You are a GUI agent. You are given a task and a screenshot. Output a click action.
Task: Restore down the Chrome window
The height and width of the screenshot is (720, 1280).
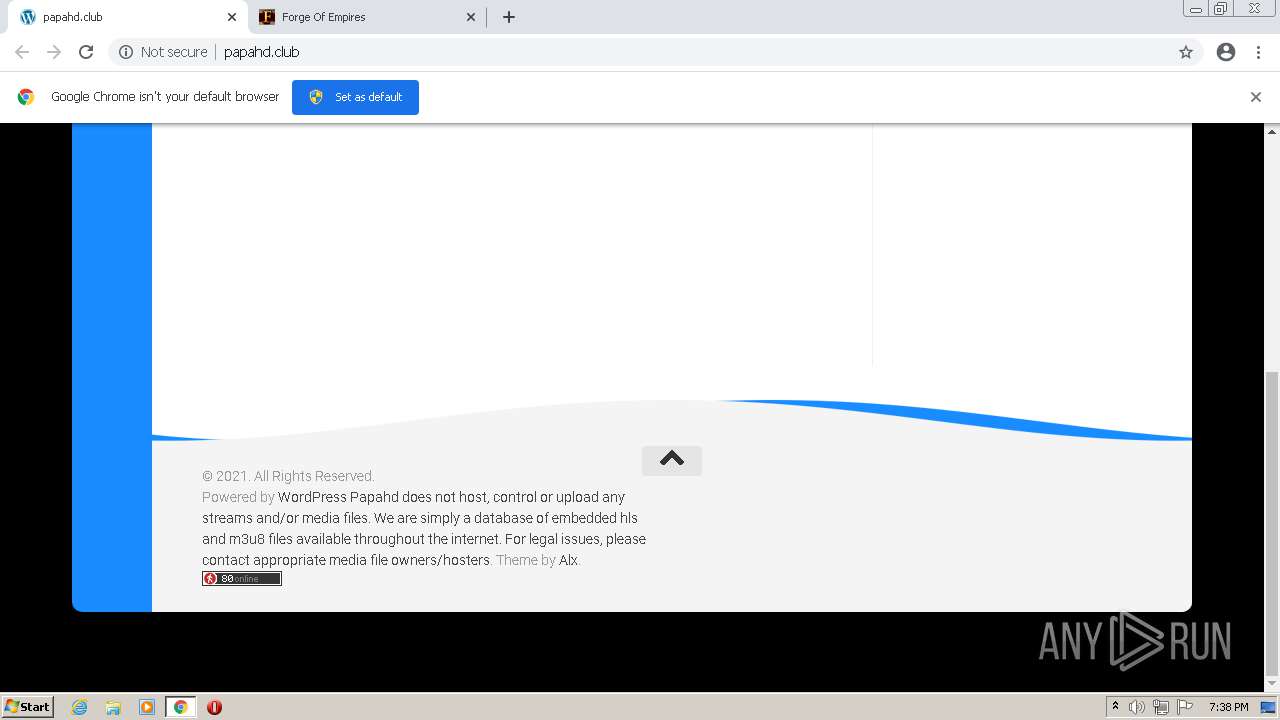click(x=1221, y=9)
